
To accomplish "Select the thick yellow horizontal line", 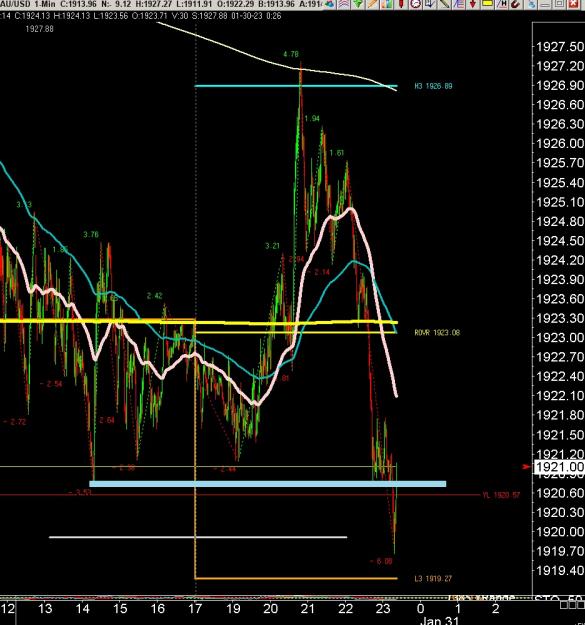I will [198, 321].
